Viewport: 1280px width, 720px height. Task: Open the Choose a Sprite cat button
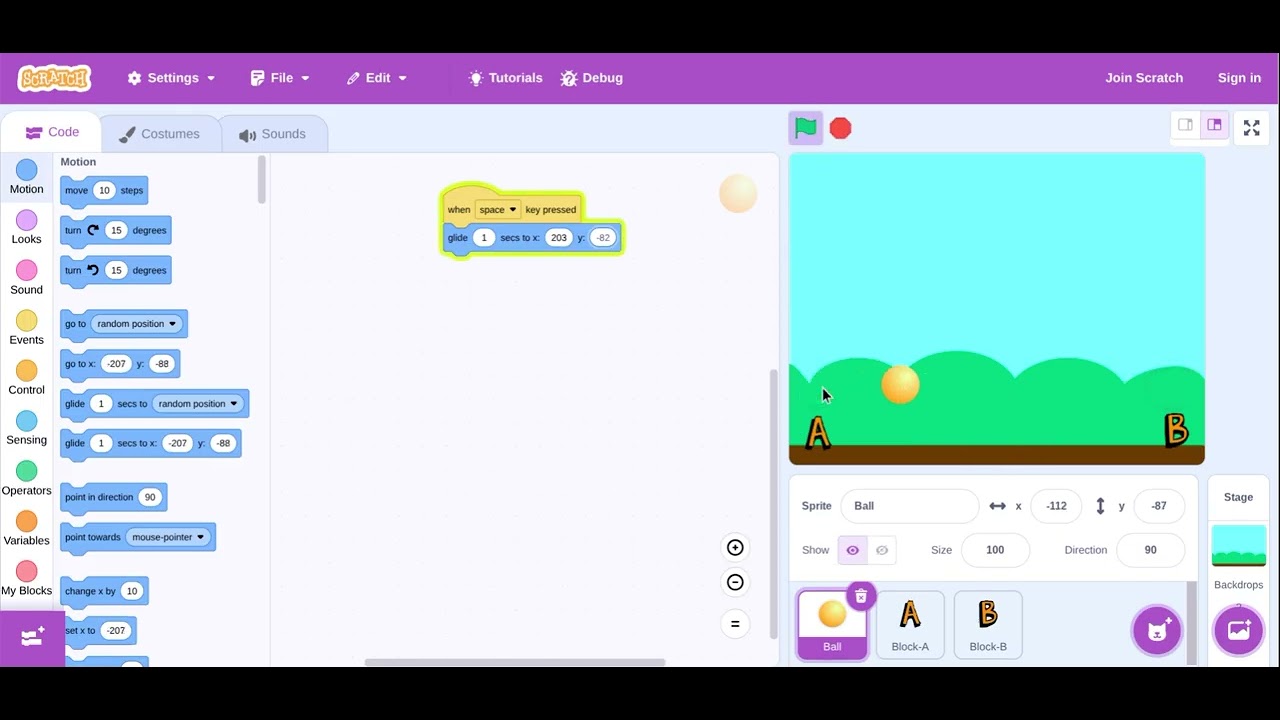pyautogui.click(x=1157, y=630)
